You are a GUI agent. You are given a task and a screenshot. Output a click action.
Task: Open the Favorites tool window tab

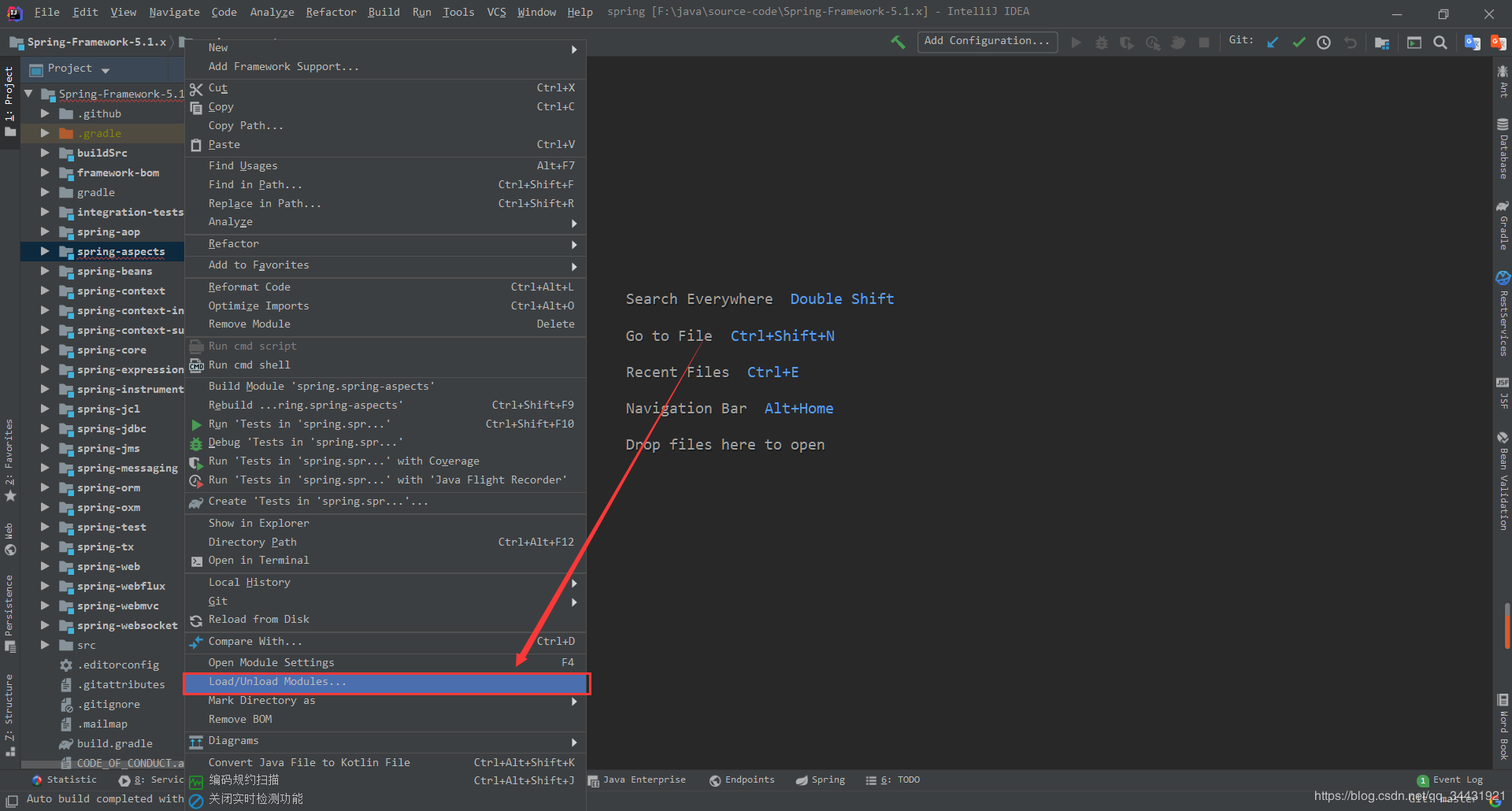(9, 461)
